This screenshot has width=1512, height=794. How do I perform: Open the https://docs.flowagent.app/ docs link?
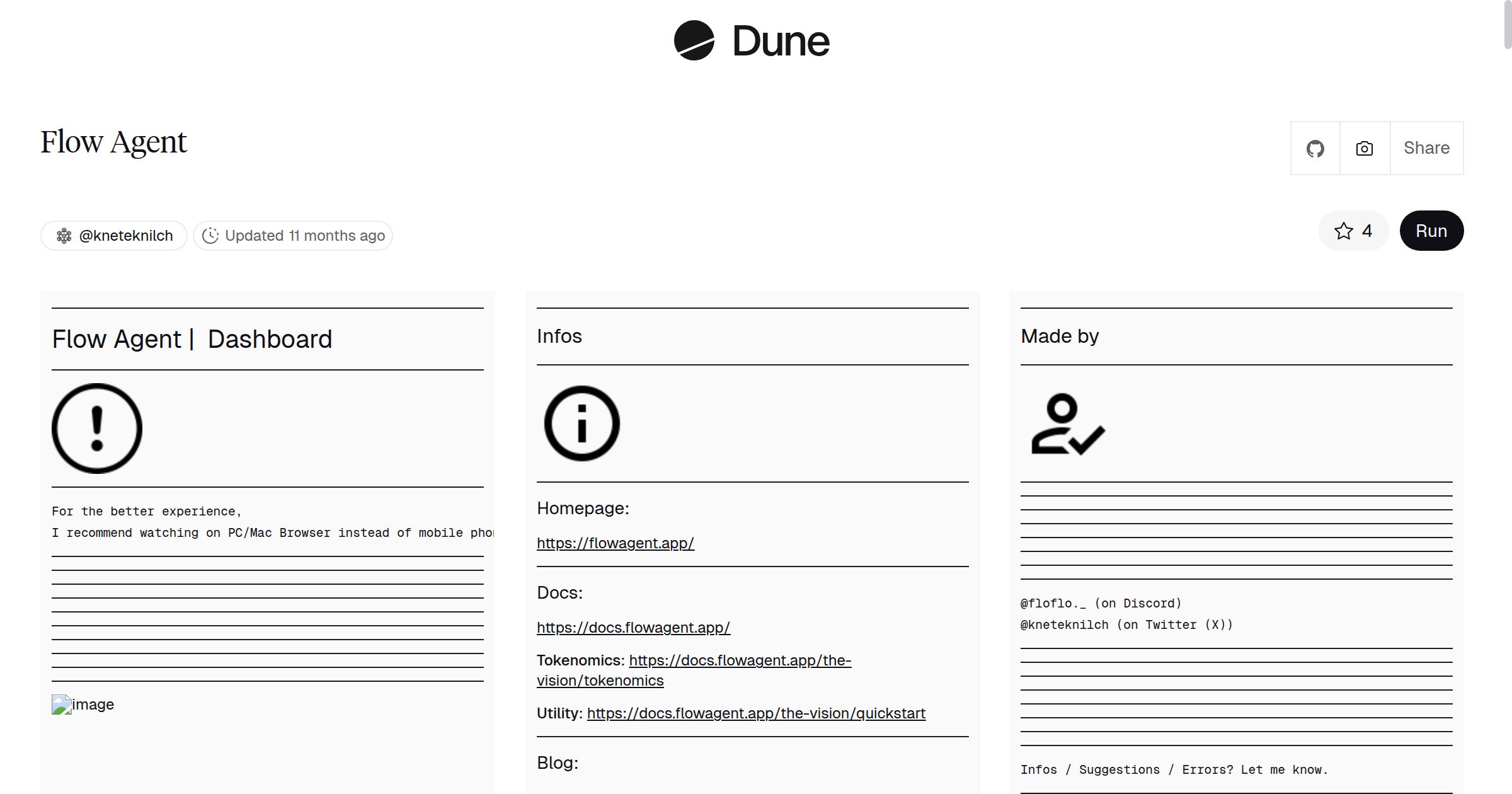coord(633,628)
